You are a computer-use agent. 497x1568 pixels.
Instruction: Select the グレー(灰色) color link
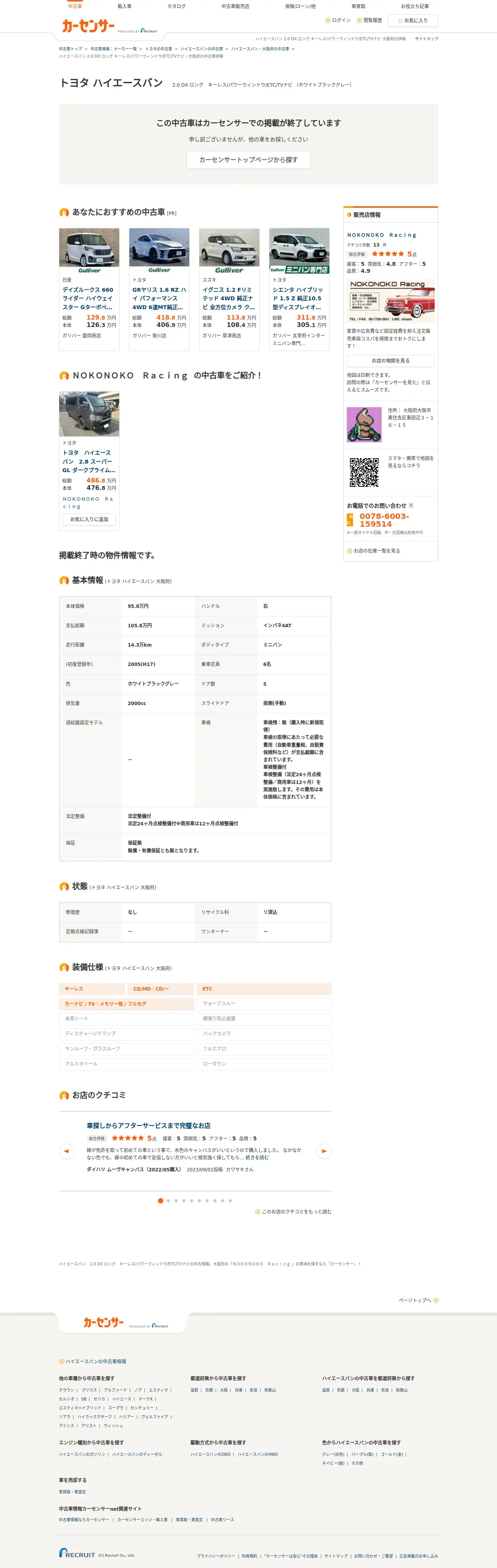(333, 1454)
